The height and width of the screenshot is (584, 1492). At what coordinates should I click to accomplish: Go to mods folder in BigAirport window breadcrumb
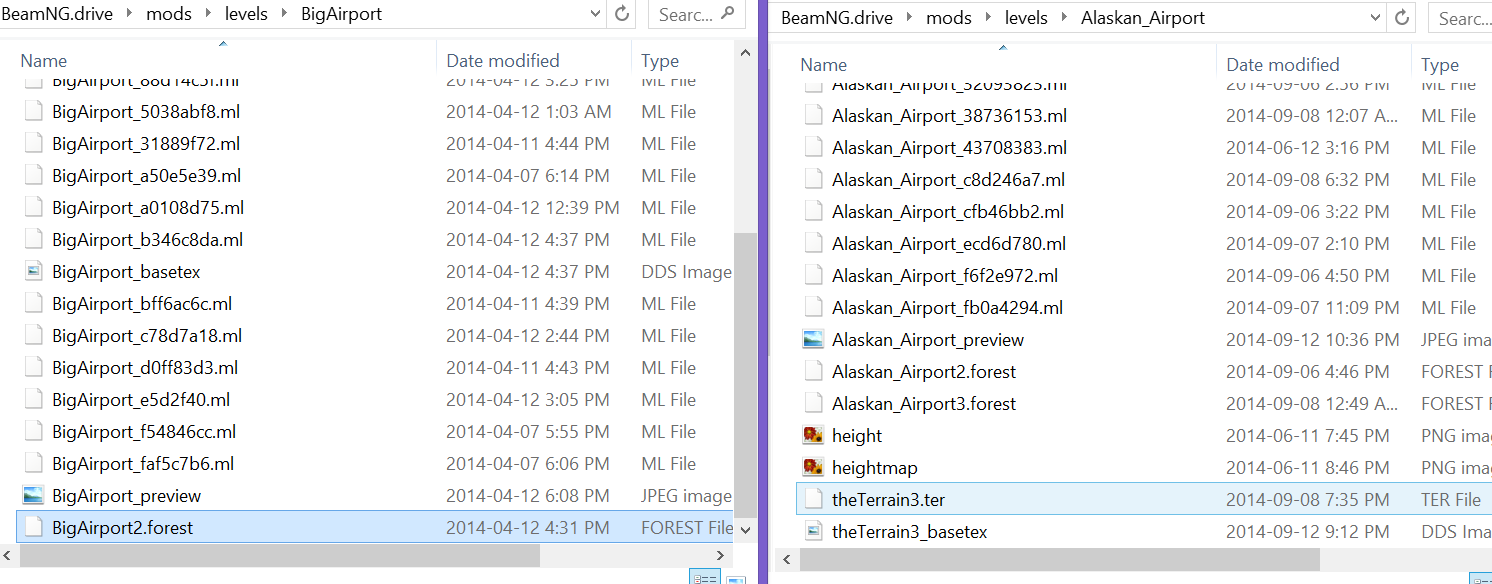(x=169, y=15)
